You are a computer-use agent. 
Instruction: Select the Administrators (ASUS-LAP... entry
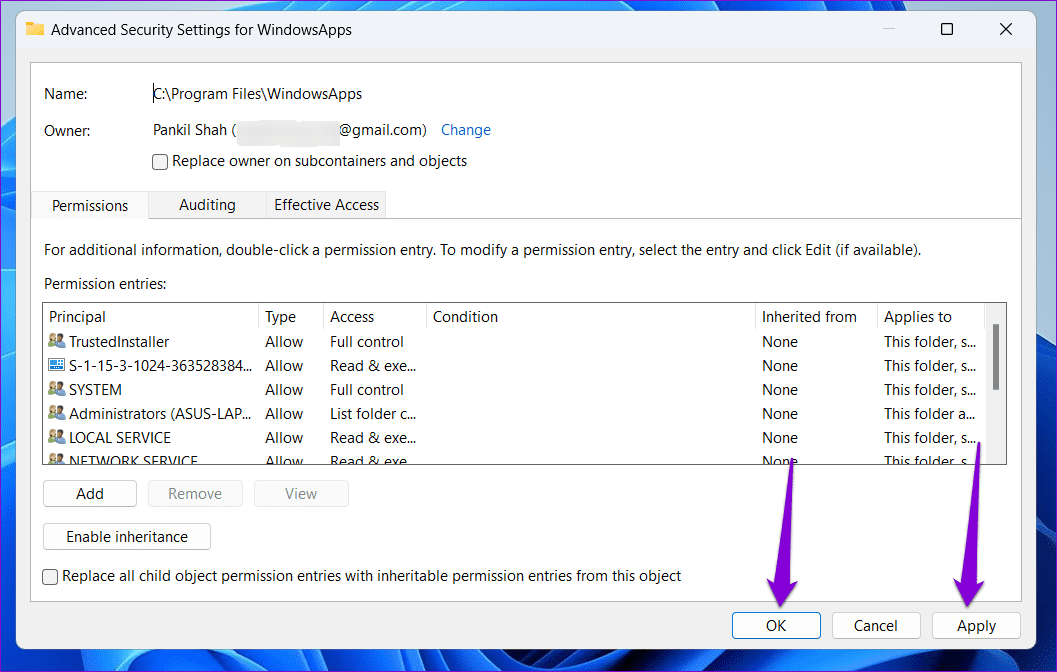514,414
